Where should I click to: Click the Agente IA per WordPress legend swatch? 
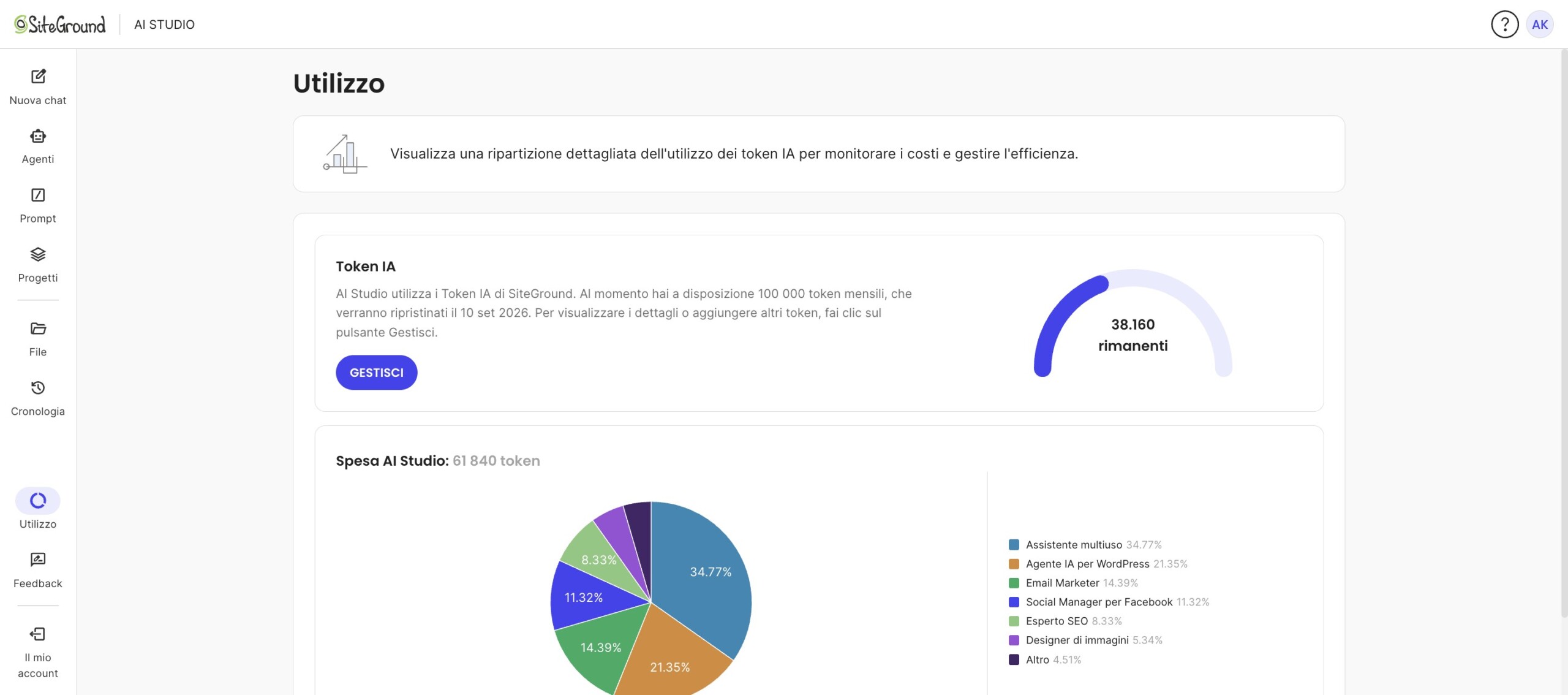1014,564
